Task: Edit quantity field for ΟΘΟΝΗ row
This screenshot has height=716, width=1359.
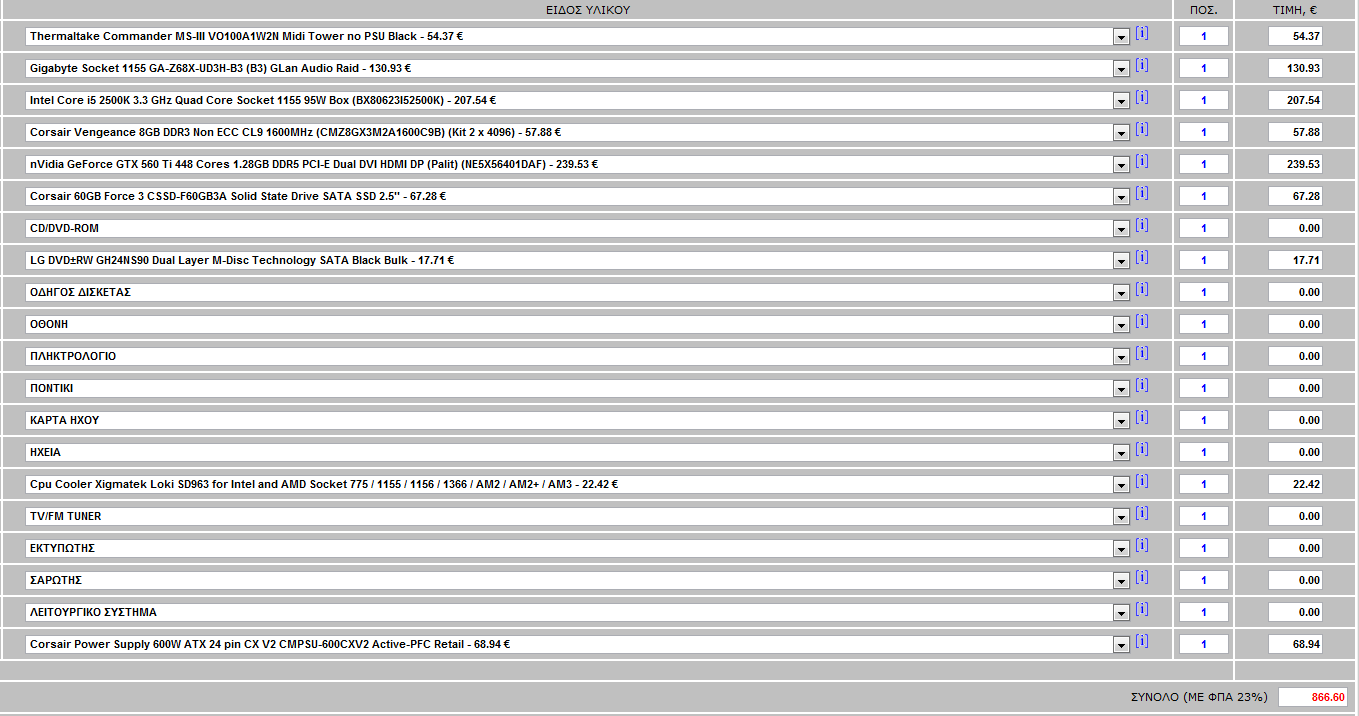Action: (1204, 324)
